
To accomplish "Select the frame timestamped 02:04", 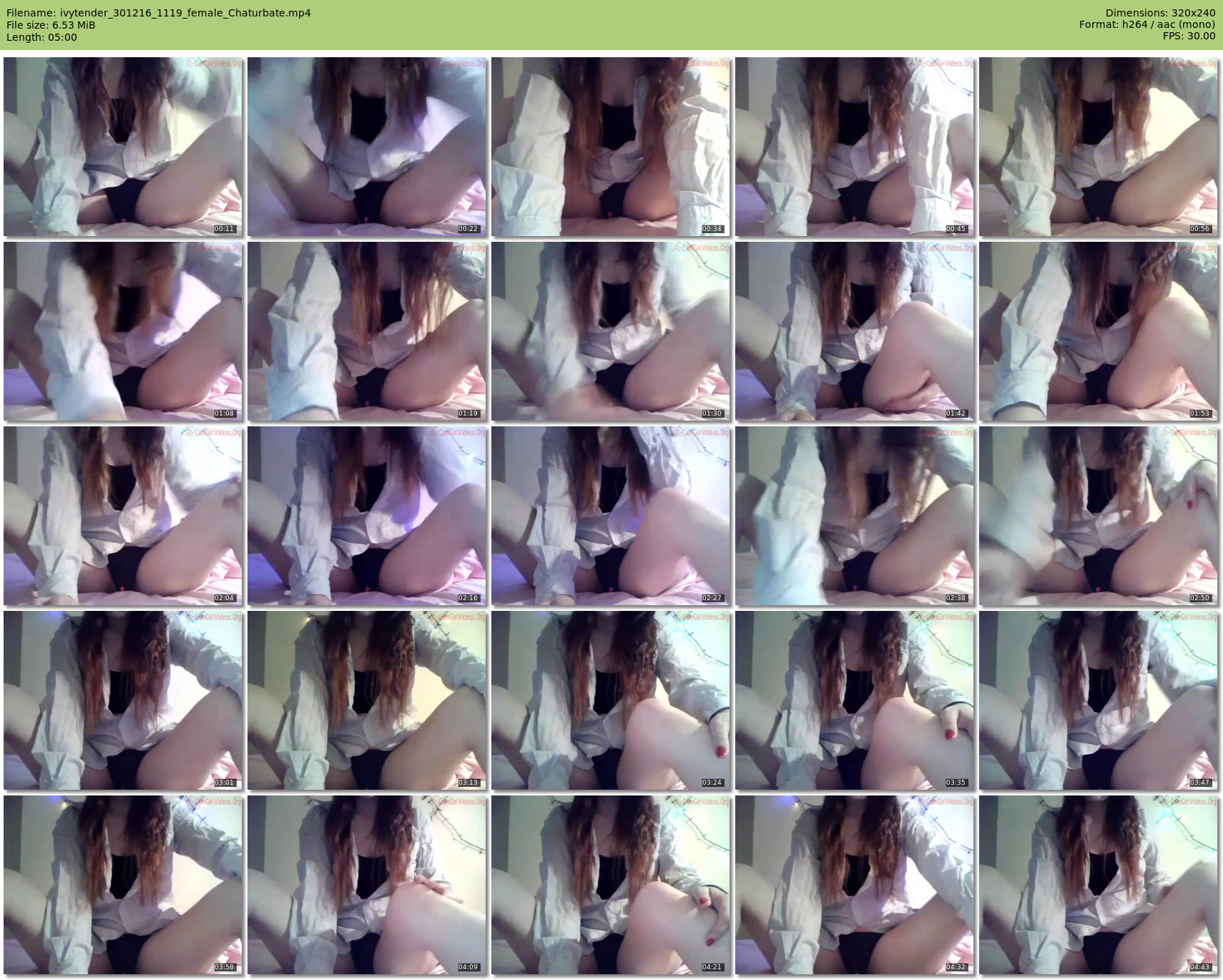I will 123,516.
